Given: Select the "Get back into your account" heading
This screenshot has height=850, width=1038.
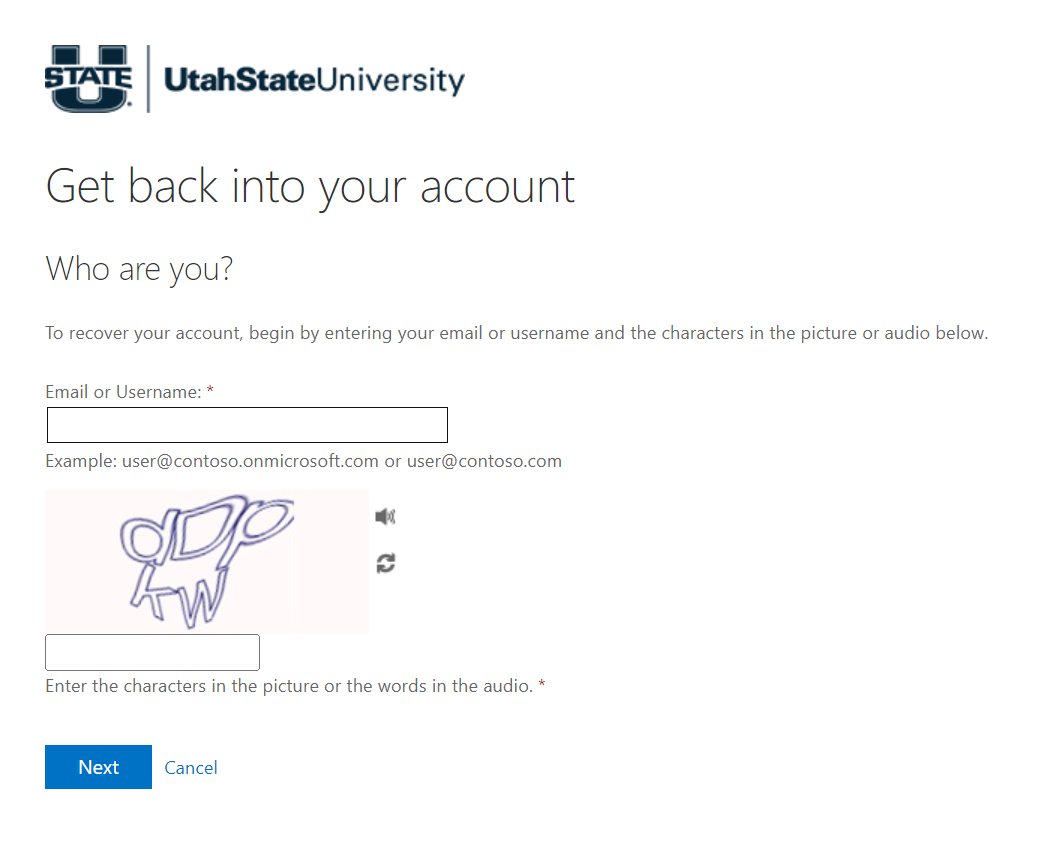Looking at the screenshot, I should pos(310,187).
